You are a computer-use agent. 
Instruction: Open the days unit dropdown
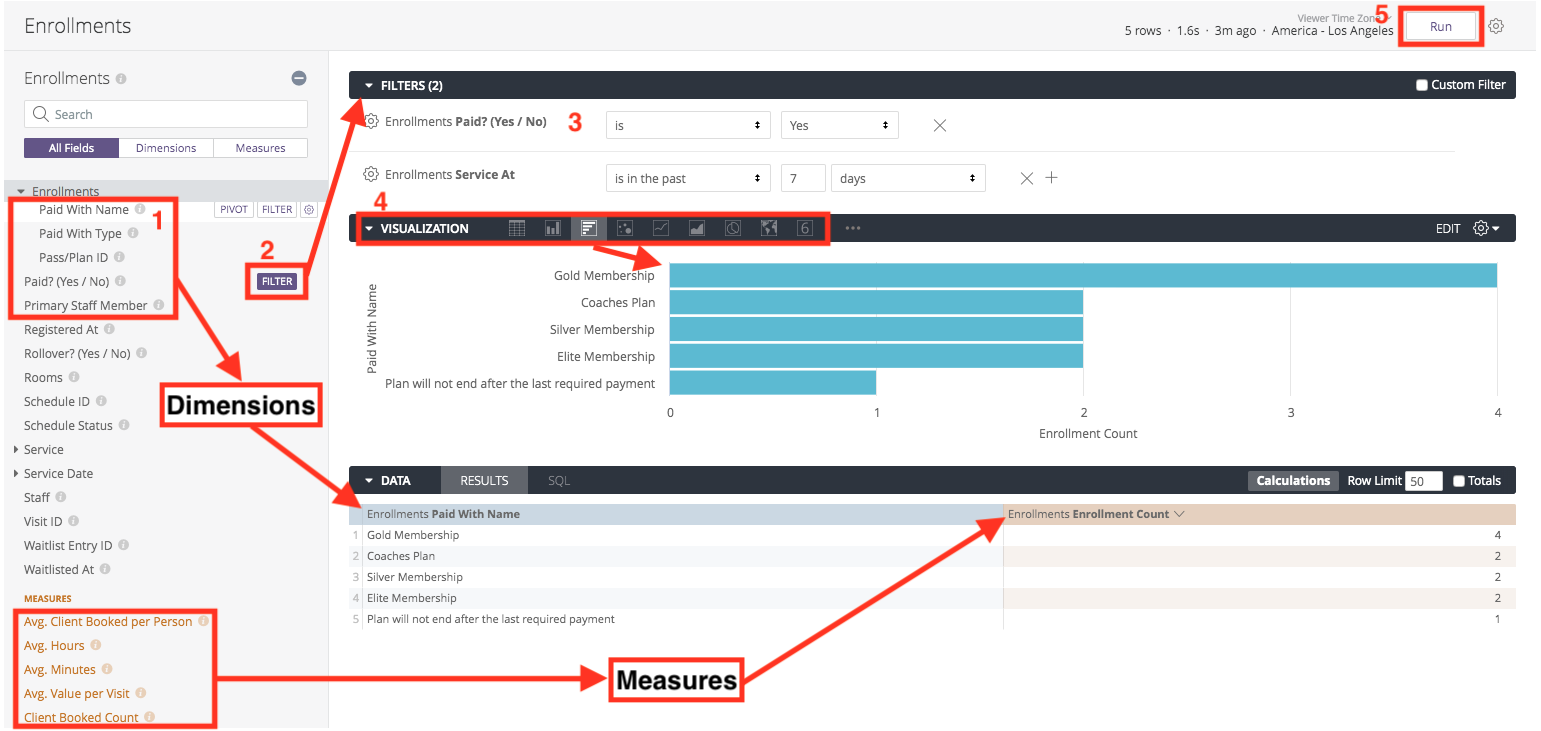coord(908,178)
